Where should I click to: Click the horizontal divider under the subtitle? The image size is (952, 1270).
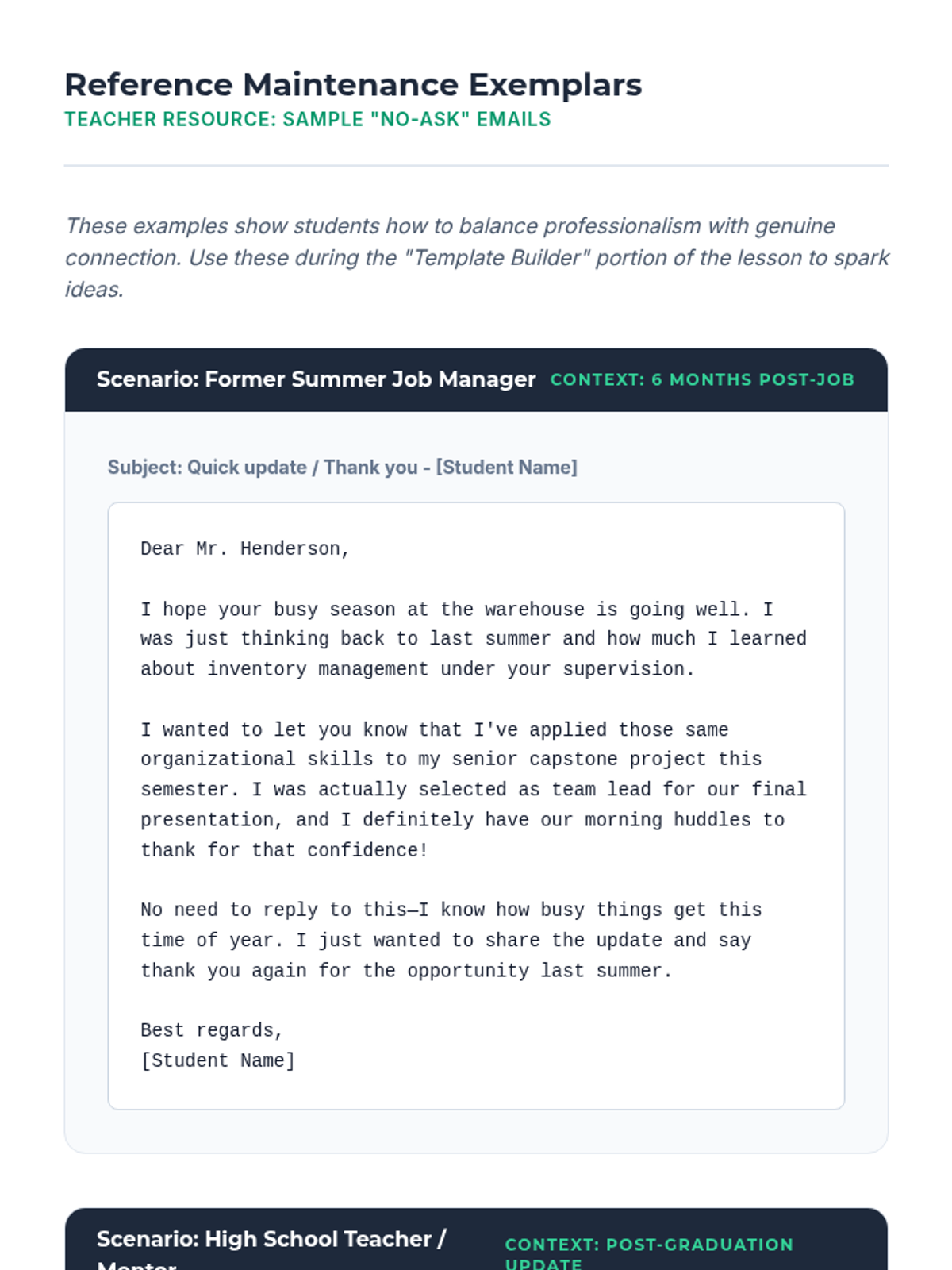pyautogui.click(x=476, y=166)
